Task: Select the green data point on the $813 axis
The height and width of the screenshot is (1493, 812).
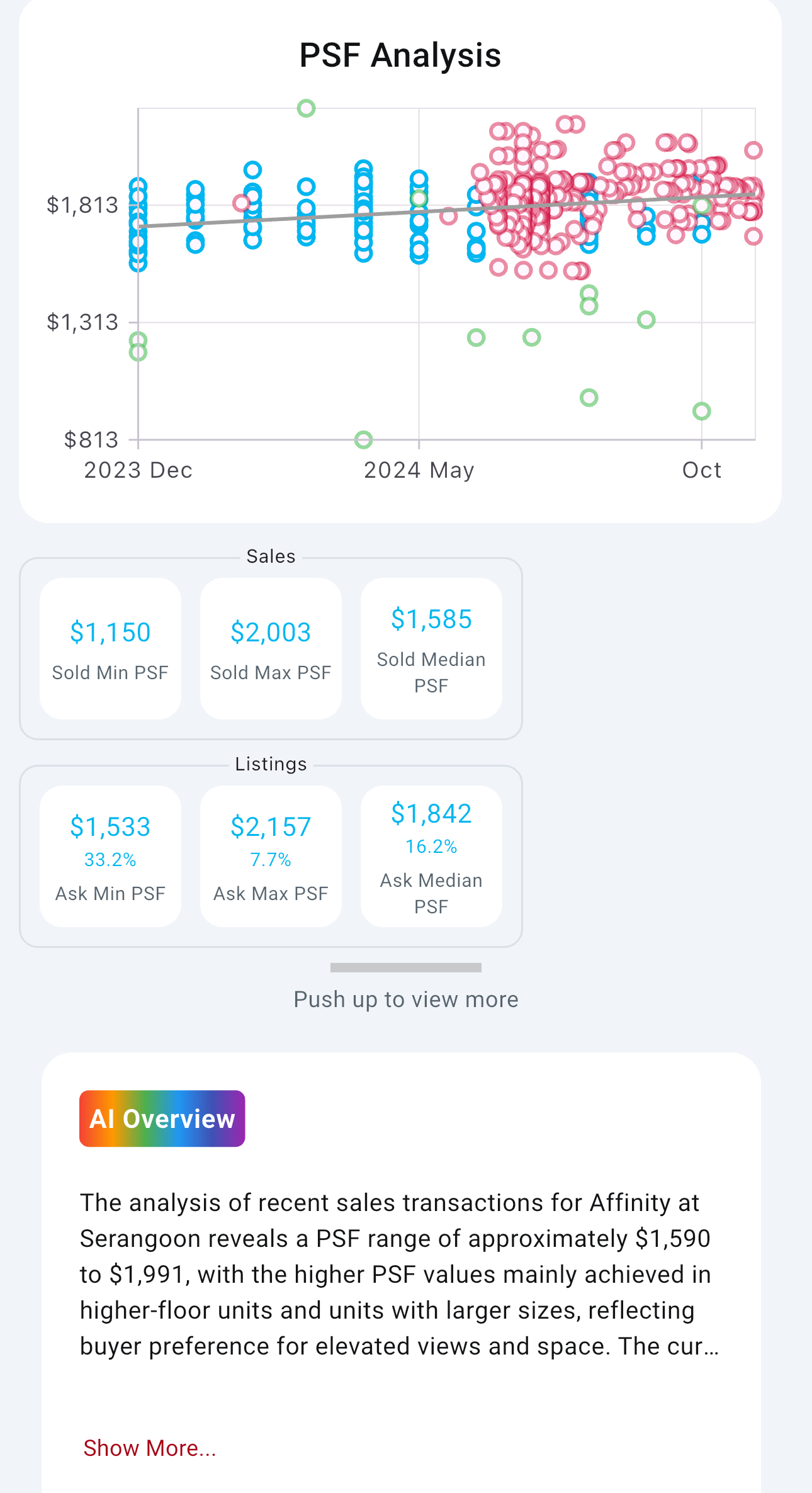Action: tap(363, 439)
